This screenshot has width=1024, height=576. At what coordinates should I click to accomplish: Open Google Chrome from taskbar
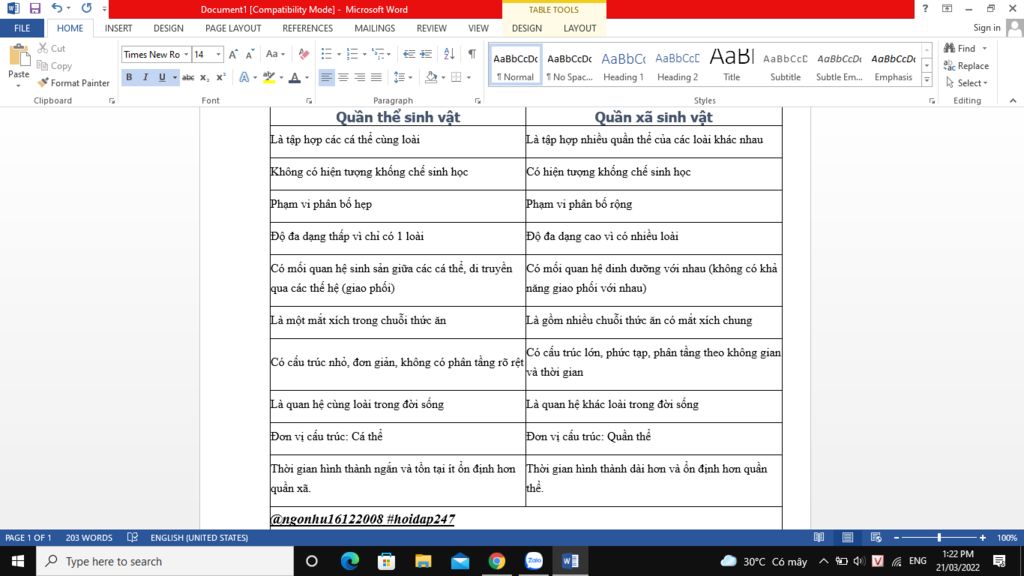tap(497, 561)
